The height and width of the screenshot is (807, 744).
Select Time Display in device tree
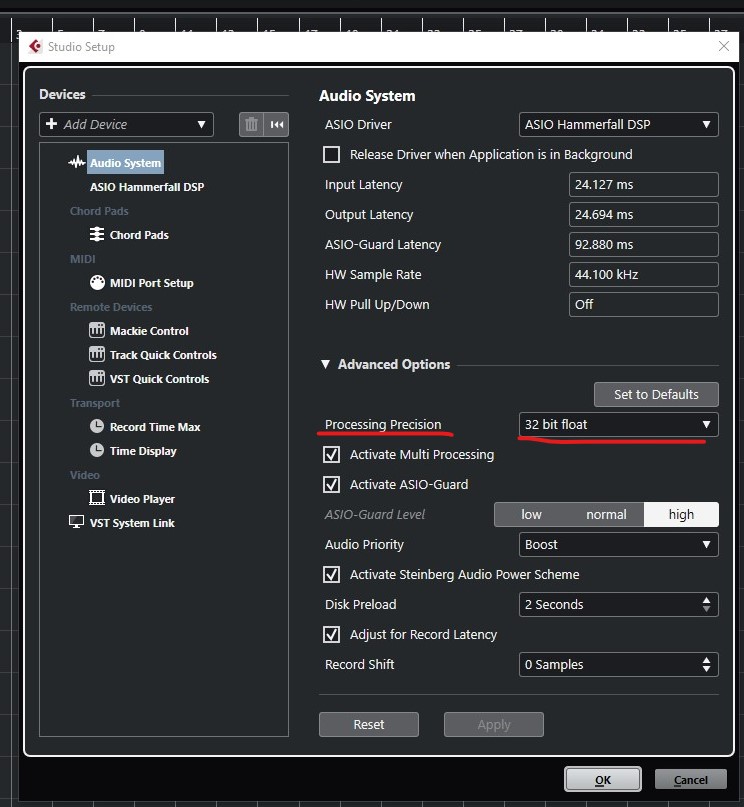point(143,451)
